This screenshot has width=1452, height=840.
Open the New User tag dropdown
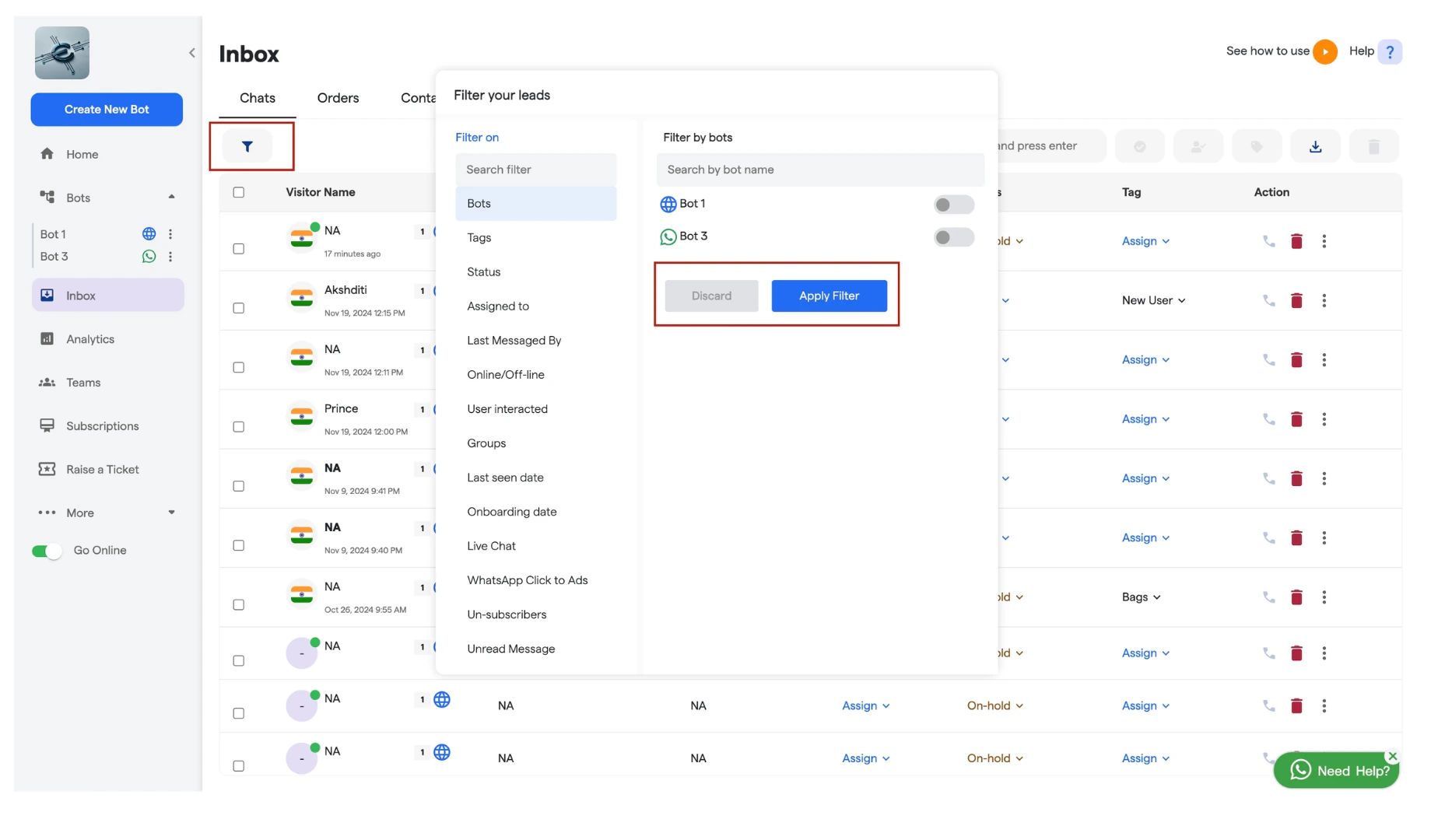[x=1153, y=300]
